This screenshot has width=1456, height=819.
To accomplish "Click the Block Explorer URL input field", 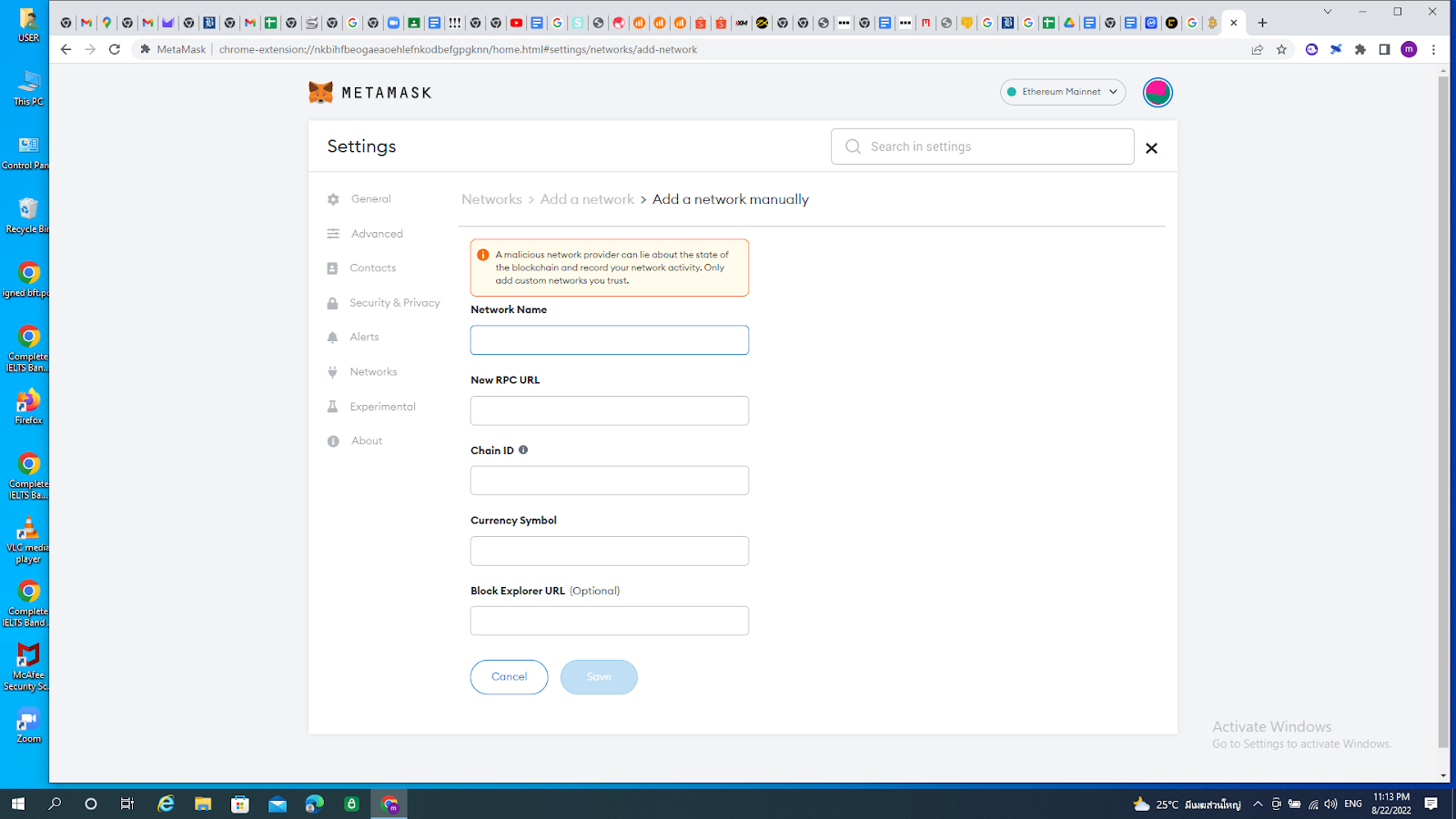I will [610, 621].
